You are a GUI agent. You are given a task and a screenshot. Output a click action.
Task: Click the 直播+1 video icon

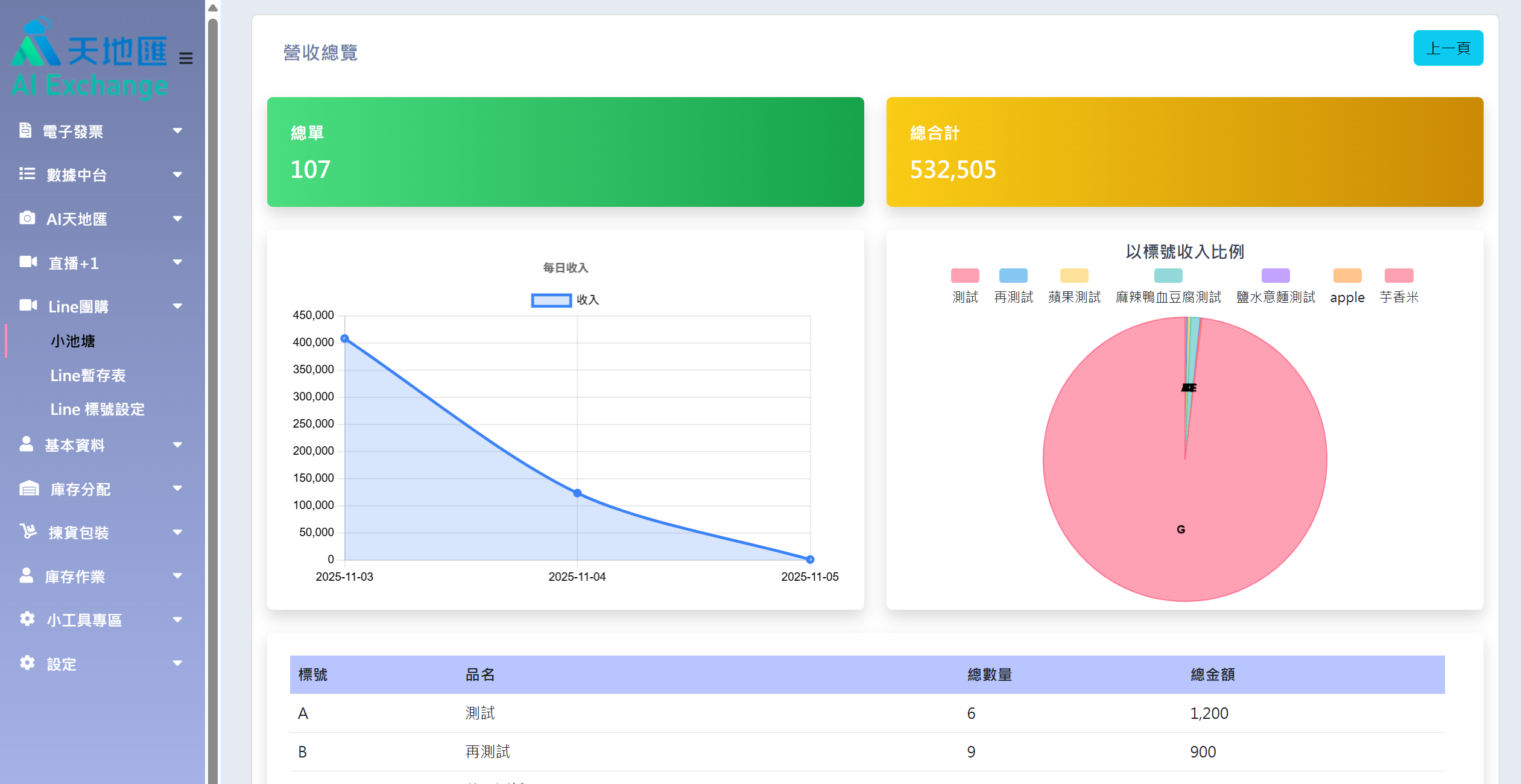28,262
